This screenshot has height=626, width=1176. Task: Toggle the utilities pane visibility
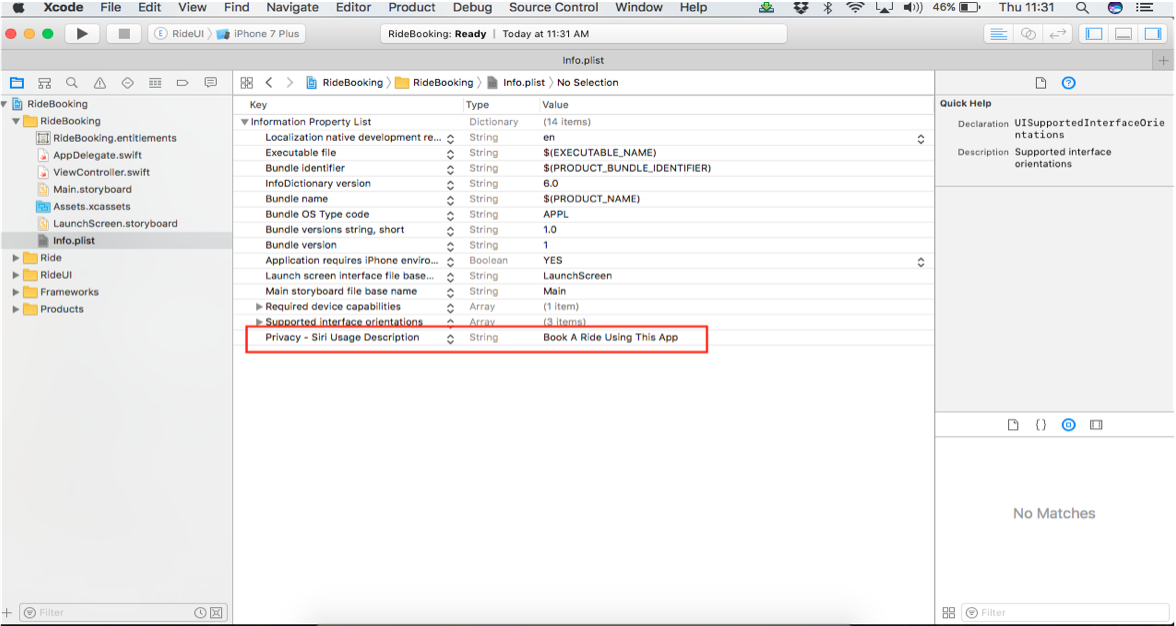[1153, 34]
